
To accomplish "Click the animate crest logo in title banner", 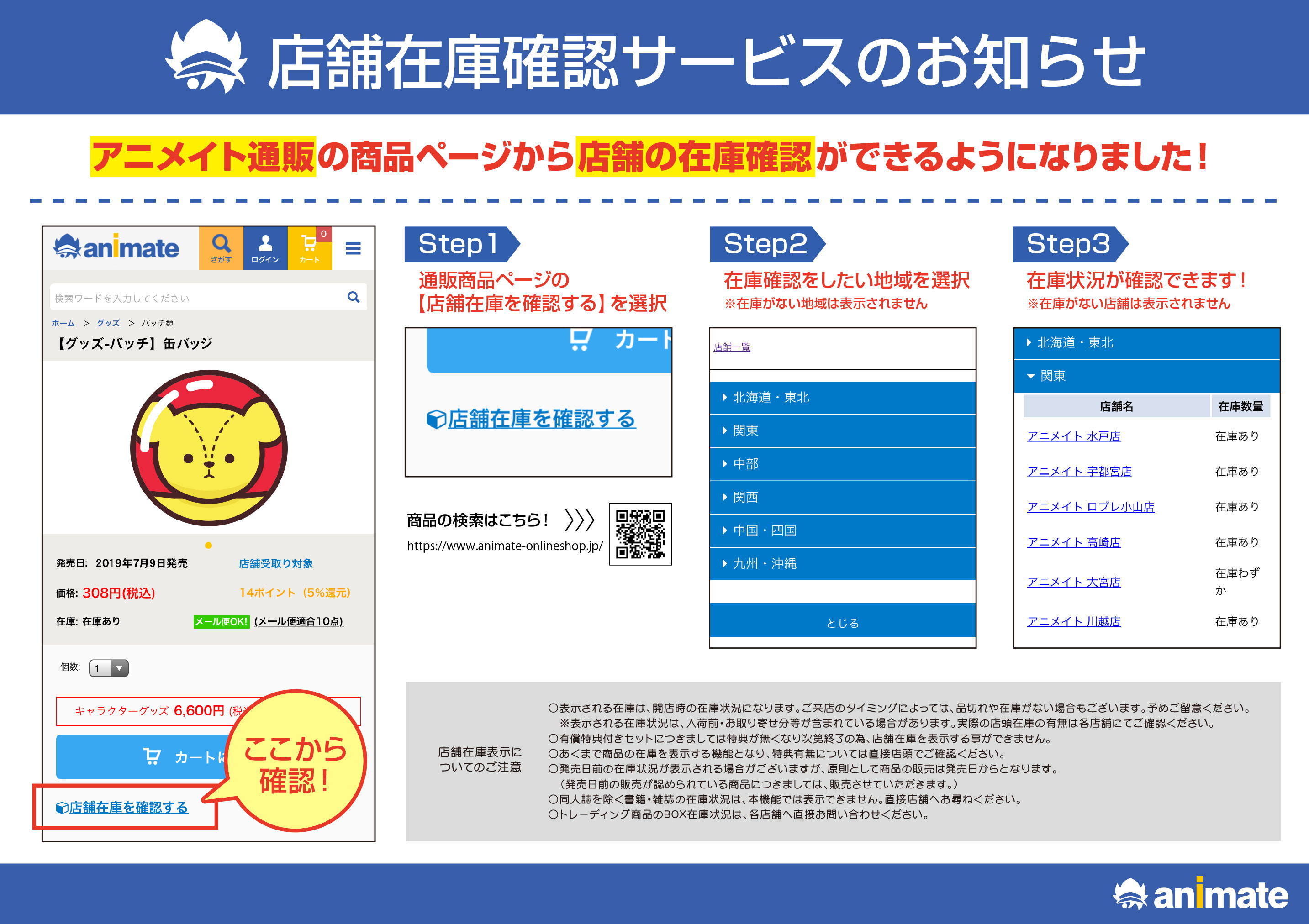I will 206,56.
